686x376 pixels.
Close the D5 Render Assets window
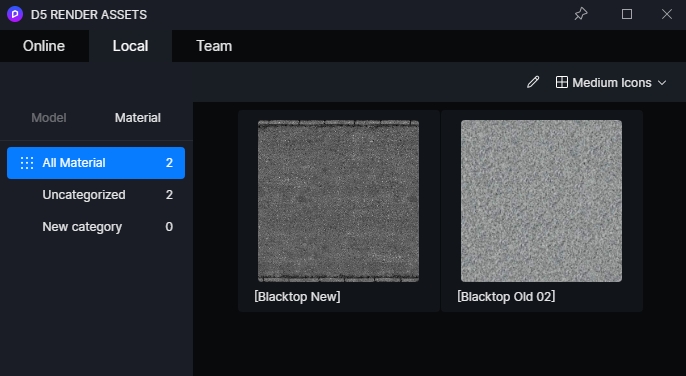pyautogui.click(x=667, y=14)
